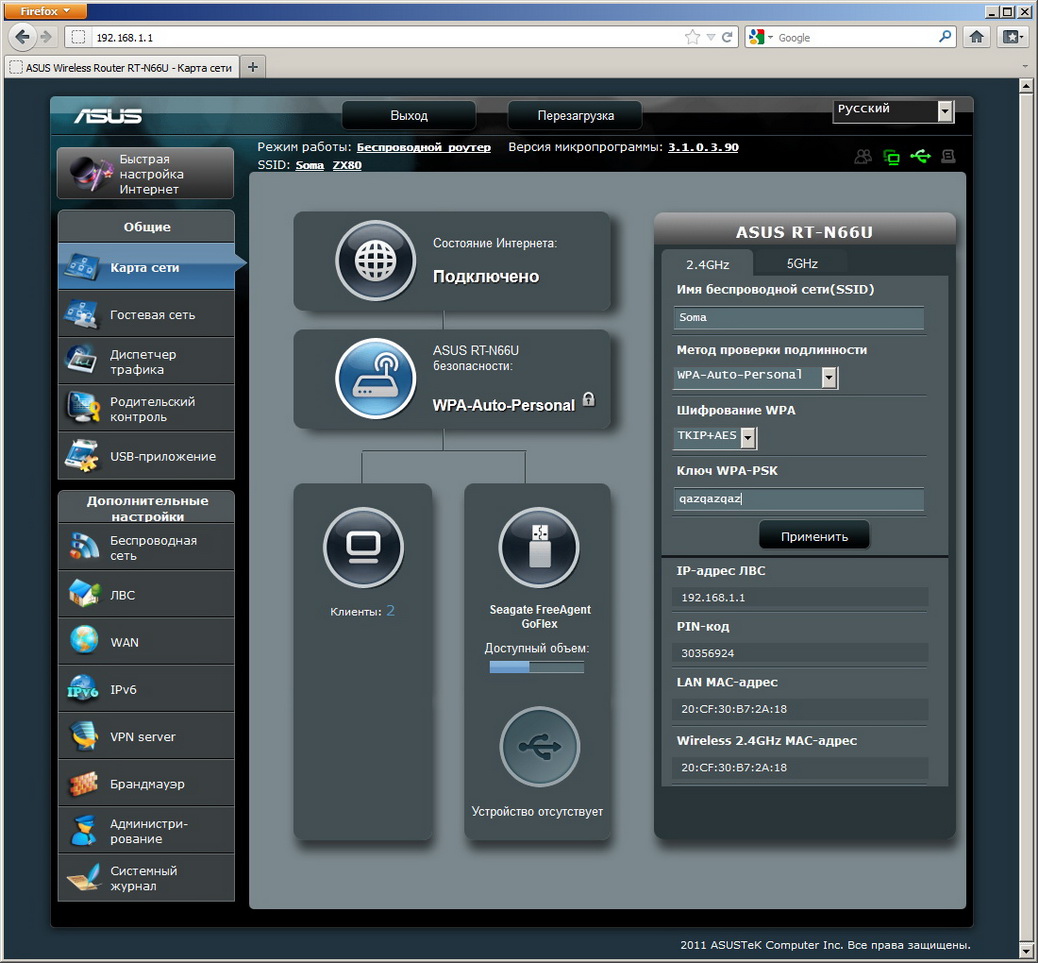Expand the authentication method dropdown
The width and height of the screenshot is (1038, 963).
point(829,377)
